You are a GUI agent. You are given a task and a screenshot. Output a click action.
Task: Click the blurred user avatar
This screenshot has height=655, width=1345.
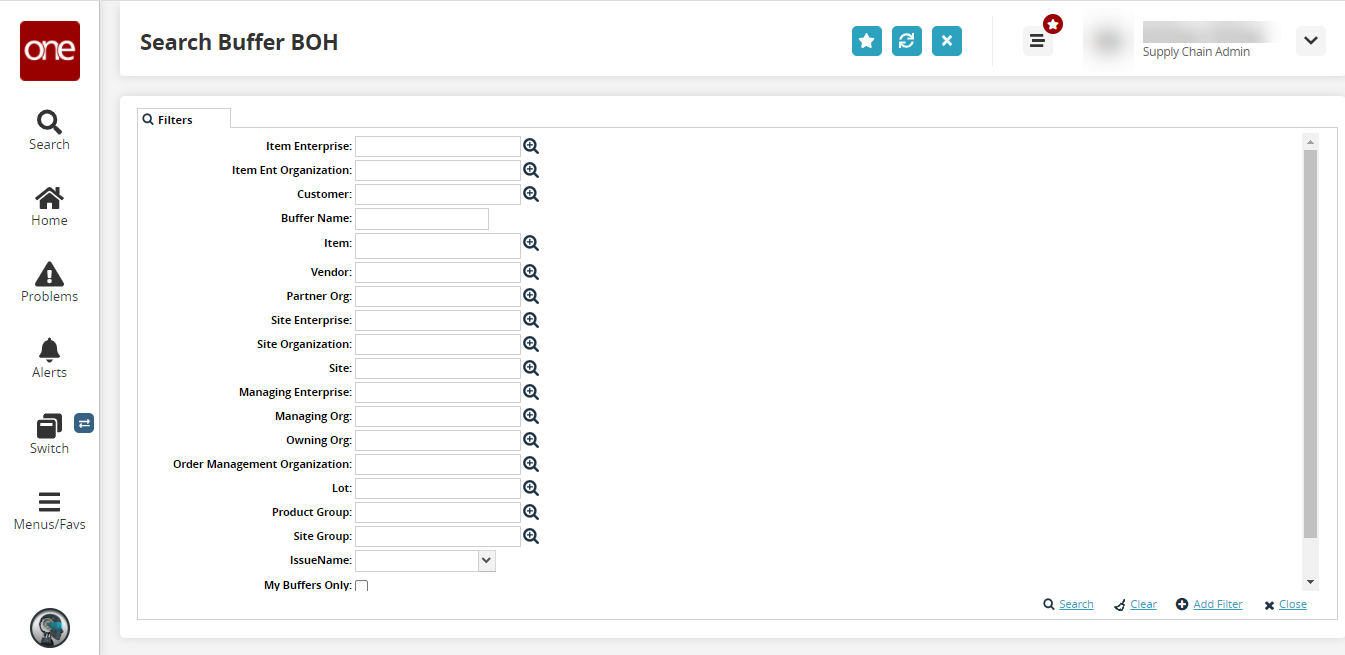[x=1106, y=41]
